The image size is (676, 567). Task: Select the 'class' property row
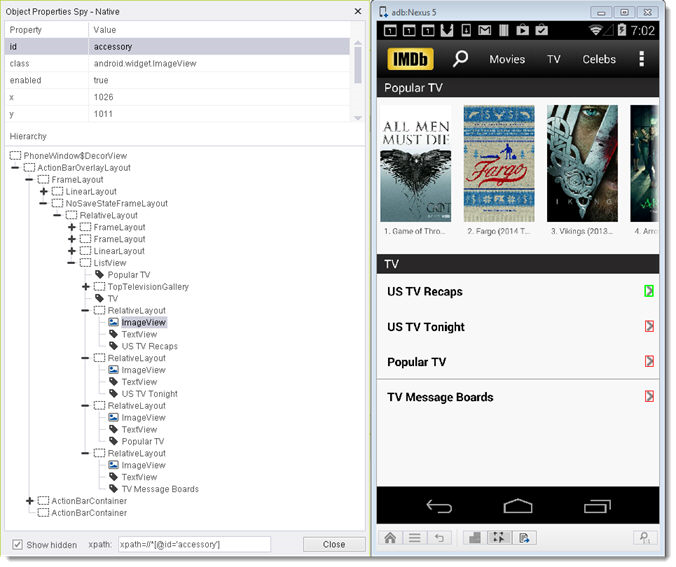178,64
